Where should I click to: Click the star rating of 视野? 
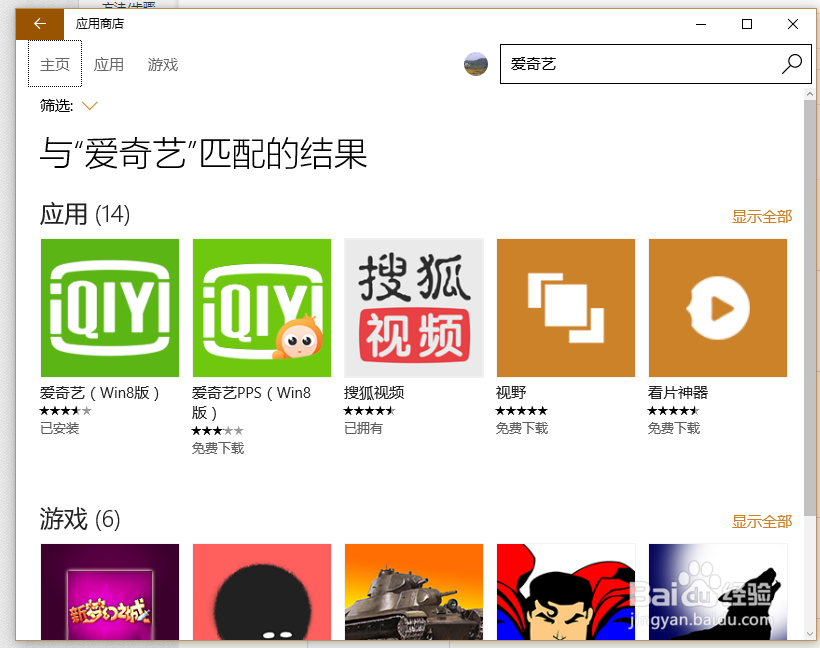tap(521, 411)
